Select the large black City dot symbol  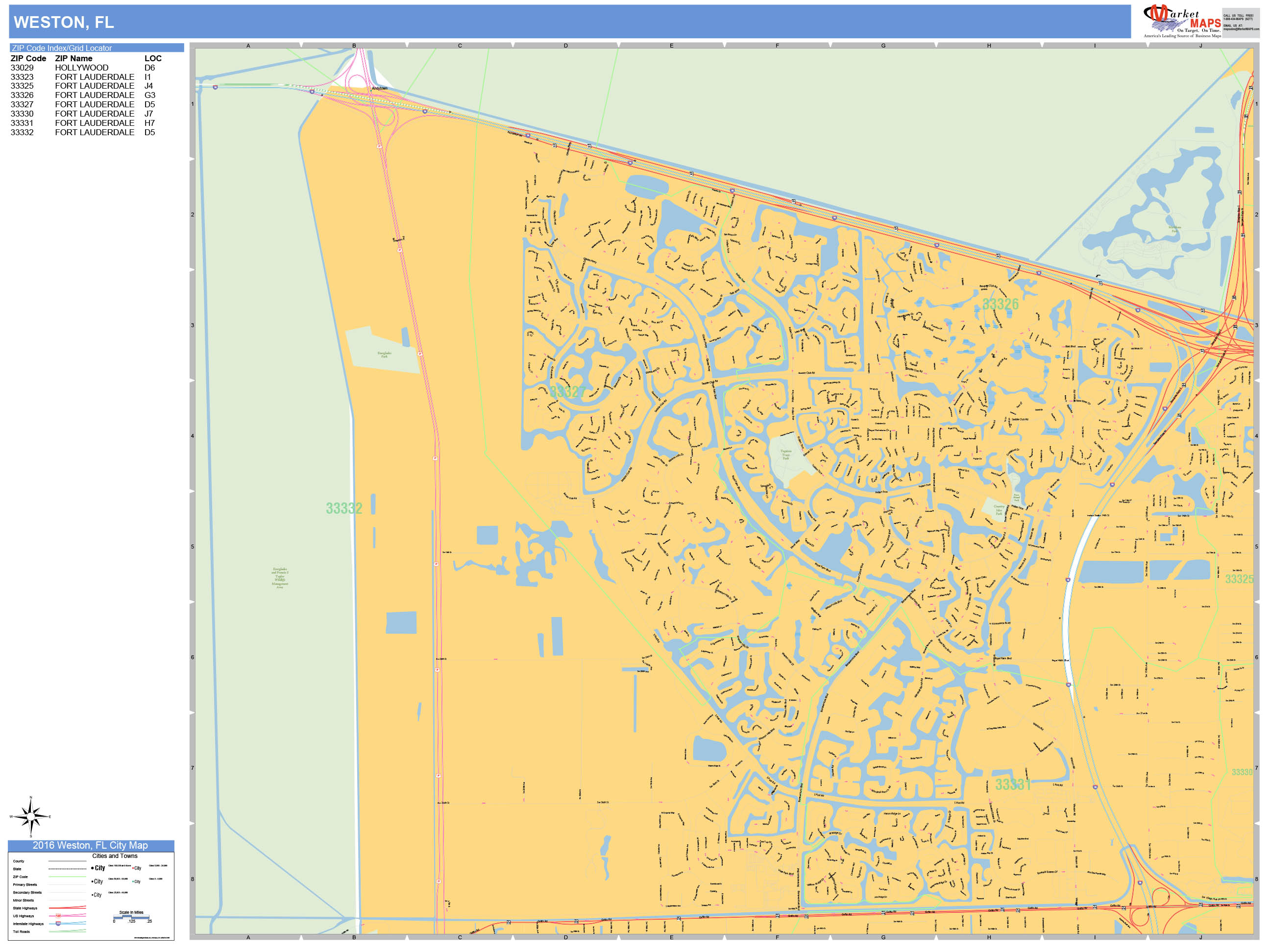point(93,868)
